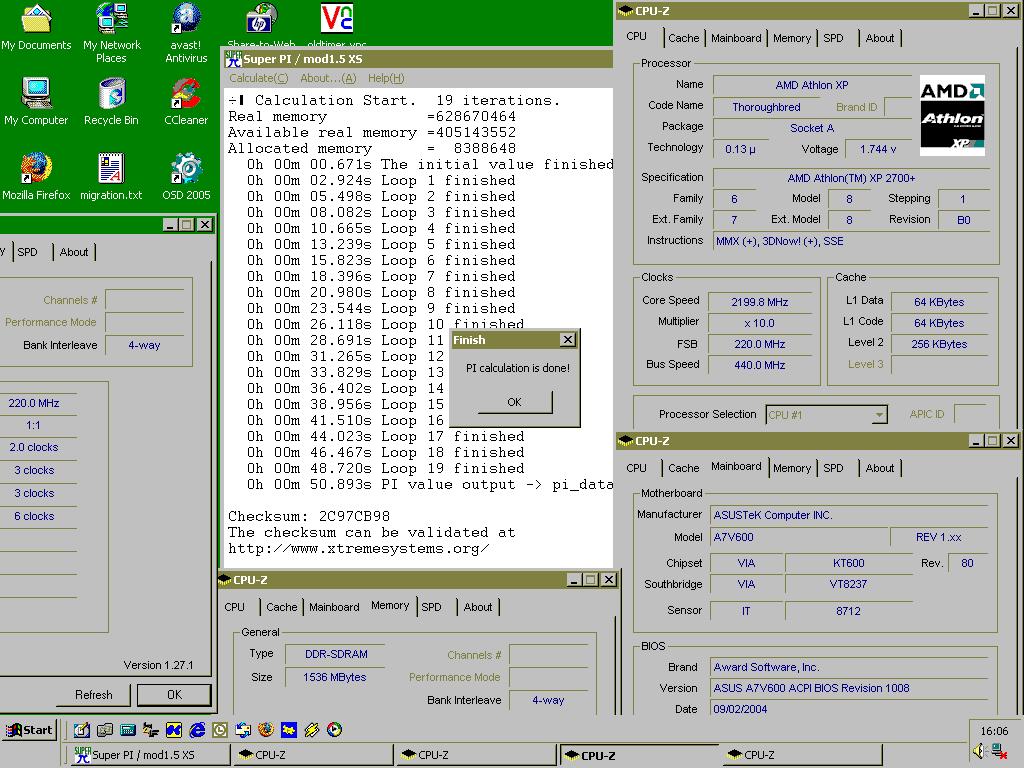Viewport: 1024px width, 768px height.
Task: Click the Specification field AMD Athlon(TM) XP 2700+
Action: (851, 178)
